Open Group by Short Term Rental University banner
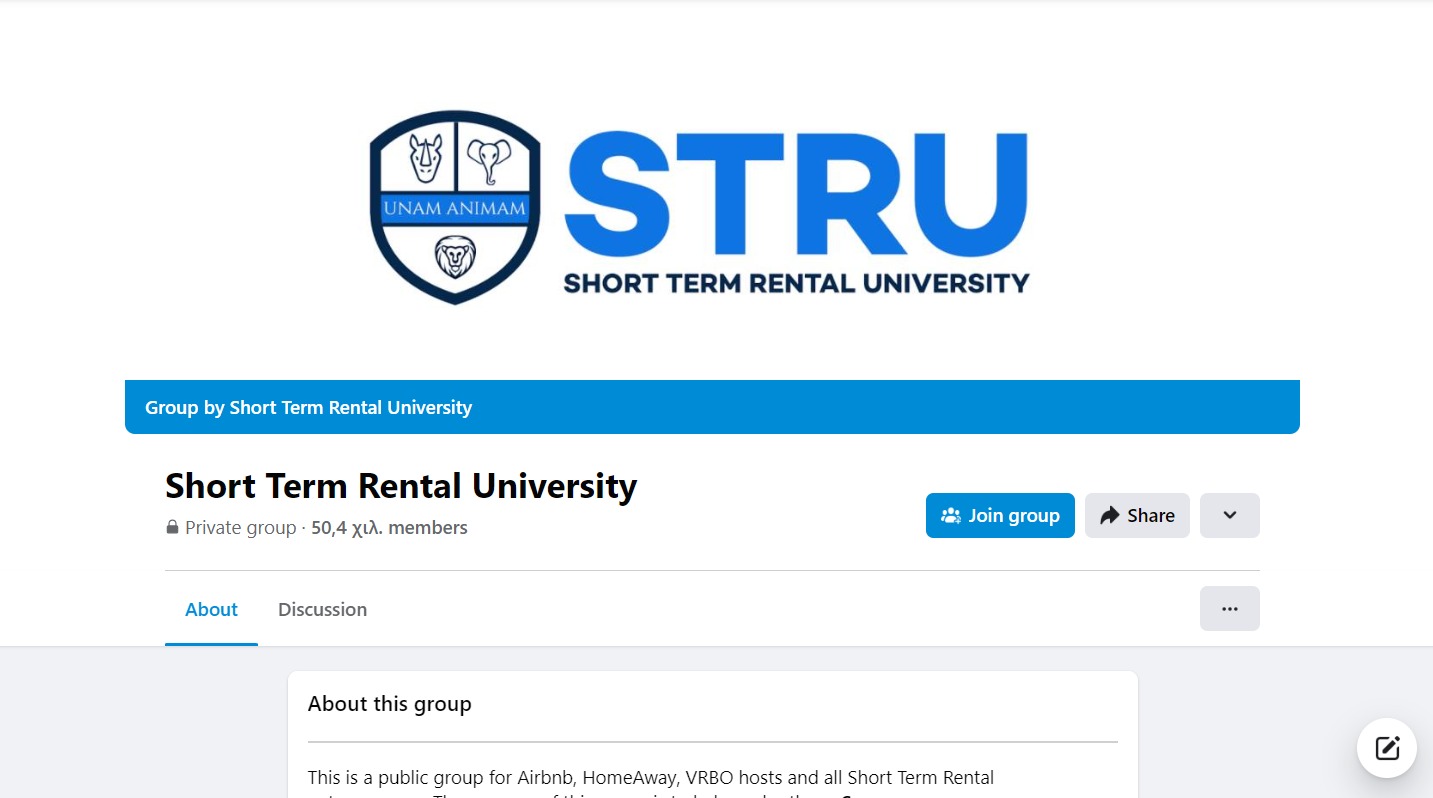Screen dimensions: 1433x798 307,407
